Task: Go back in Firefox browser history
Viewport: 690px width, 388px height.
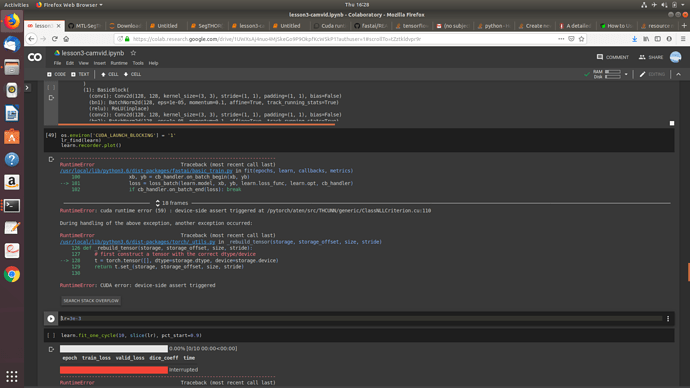Action: pos(31,39)
